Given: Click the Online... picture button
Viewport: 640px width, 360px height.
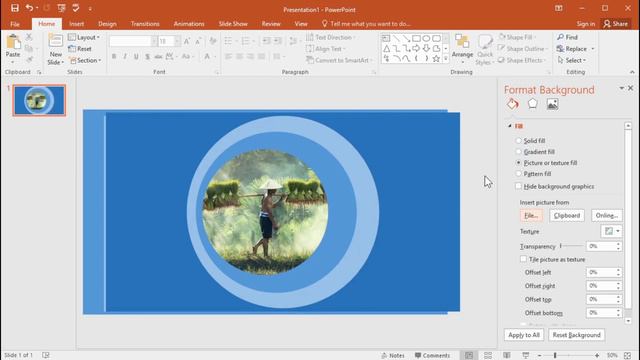Looking at the screenshot, I should [x=607, y=216].
